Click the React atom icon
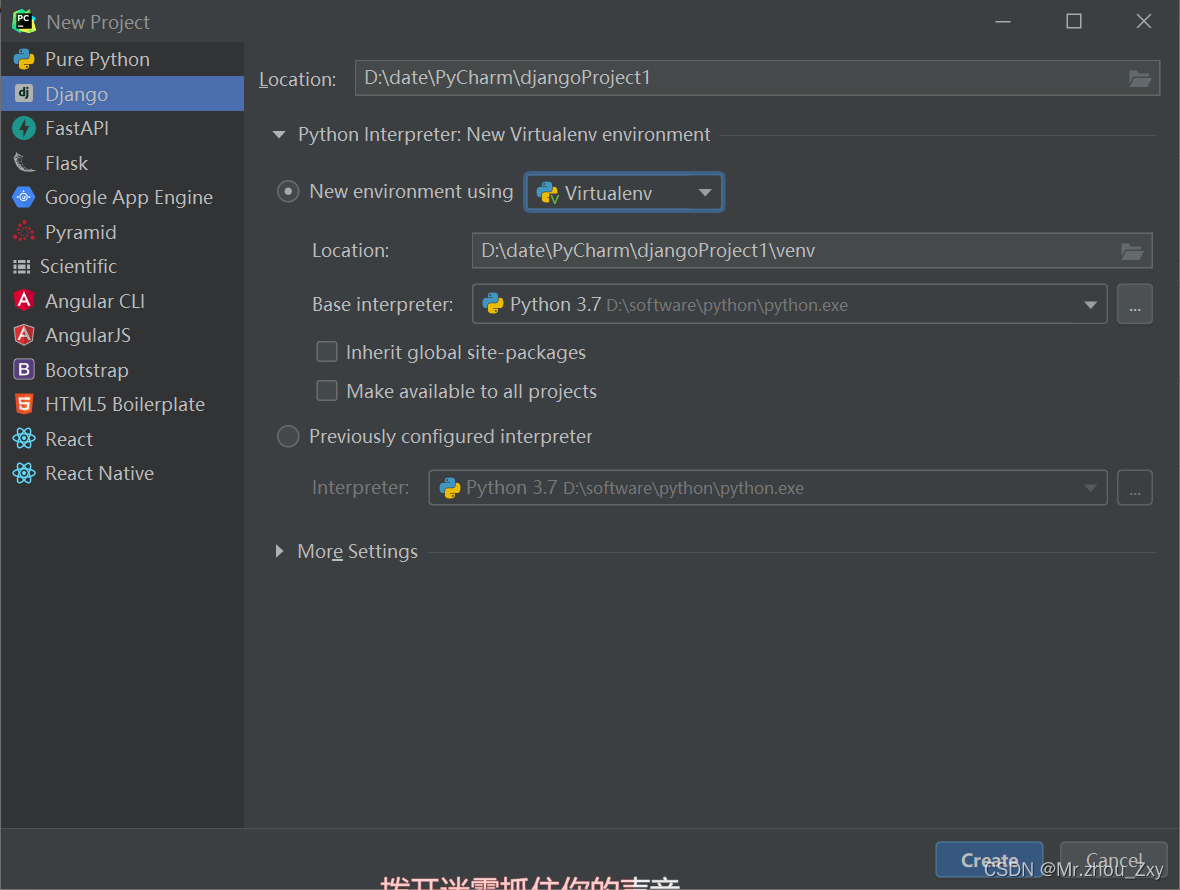The width and height of the screenshot is (1180, 890). [x=24, y=439]
